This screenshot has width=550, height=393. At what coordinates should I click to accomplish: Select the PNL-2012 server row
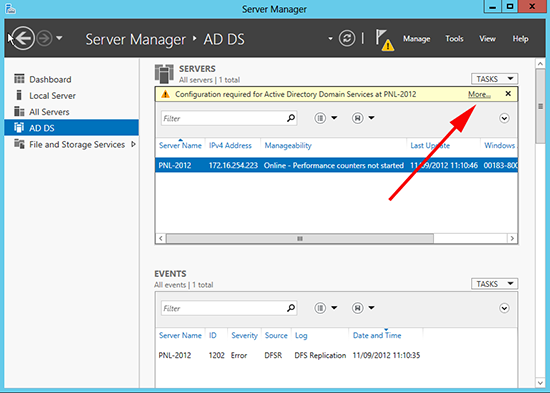[336, 165]
